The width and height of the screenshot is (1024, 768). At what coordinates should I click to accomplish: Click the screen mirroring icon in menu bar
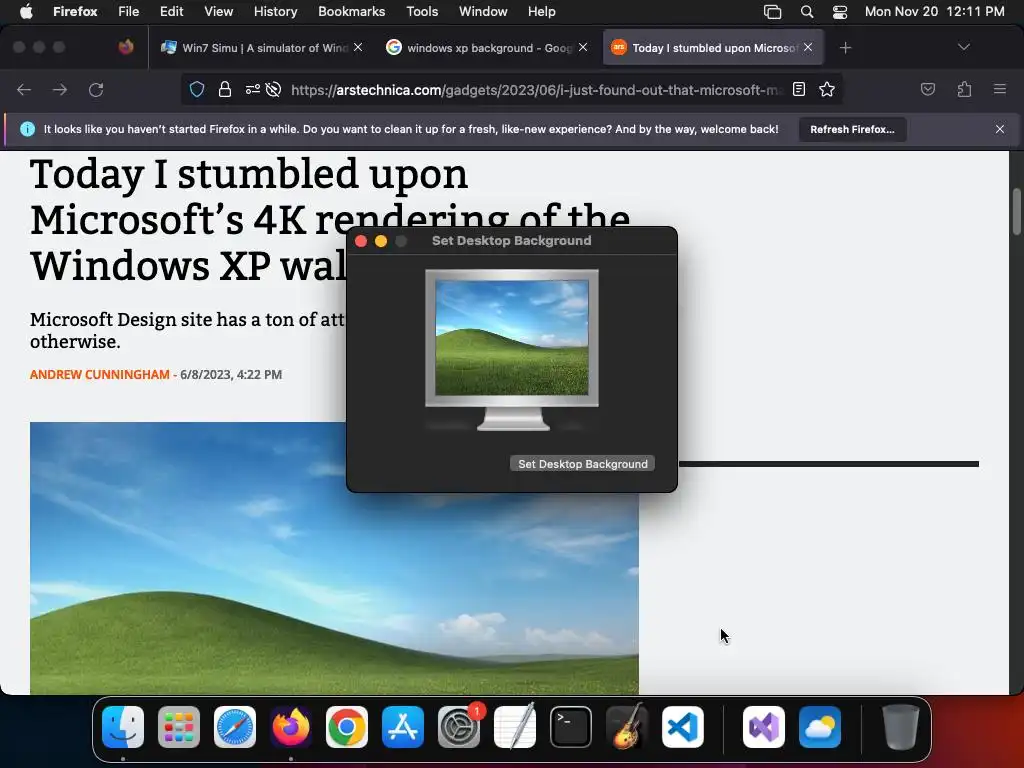(x=773, y=11)
